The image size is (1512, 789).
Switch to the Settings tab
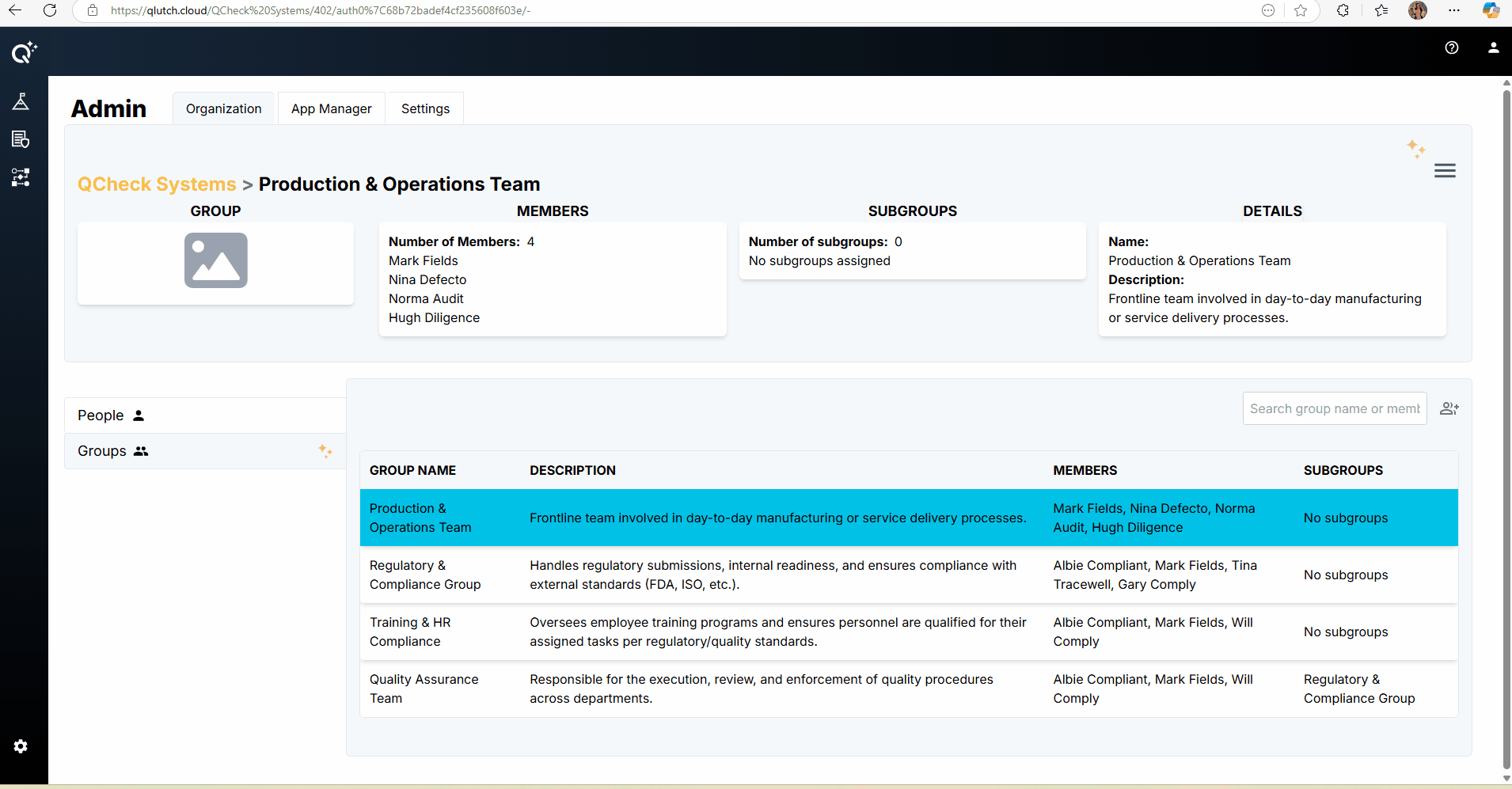point(425,108)
